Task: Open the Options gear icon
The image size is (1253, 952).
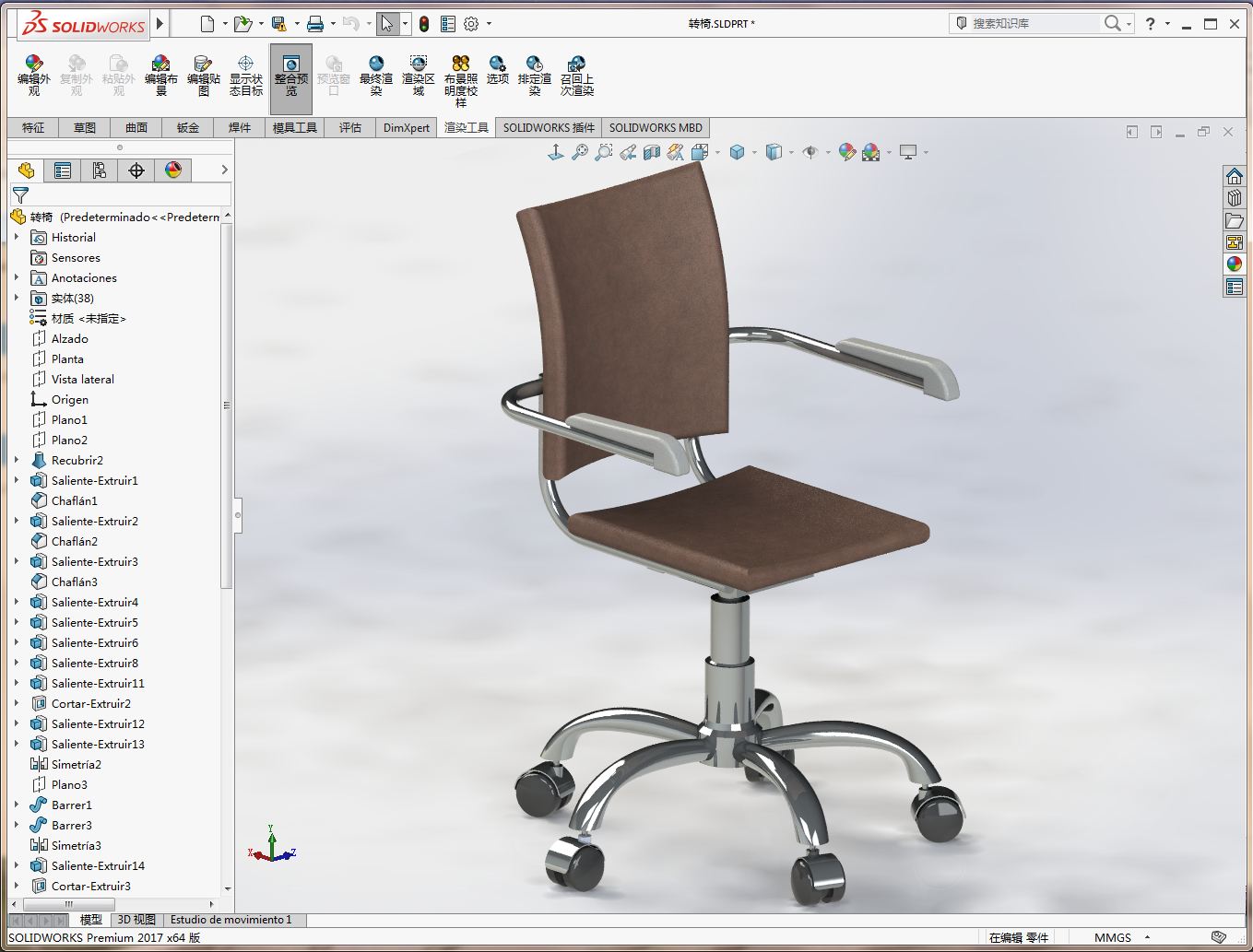Action: [x=472, y=24]
